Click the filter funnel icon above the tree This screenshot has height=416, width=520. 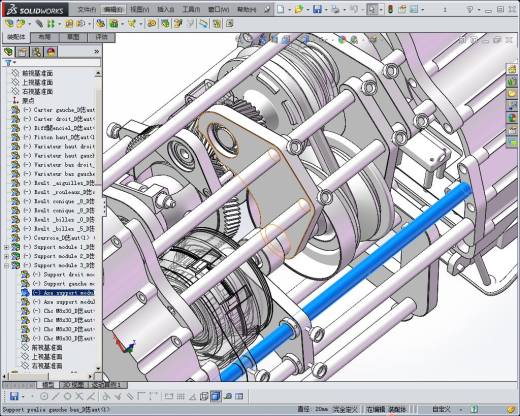coord(8,62)
